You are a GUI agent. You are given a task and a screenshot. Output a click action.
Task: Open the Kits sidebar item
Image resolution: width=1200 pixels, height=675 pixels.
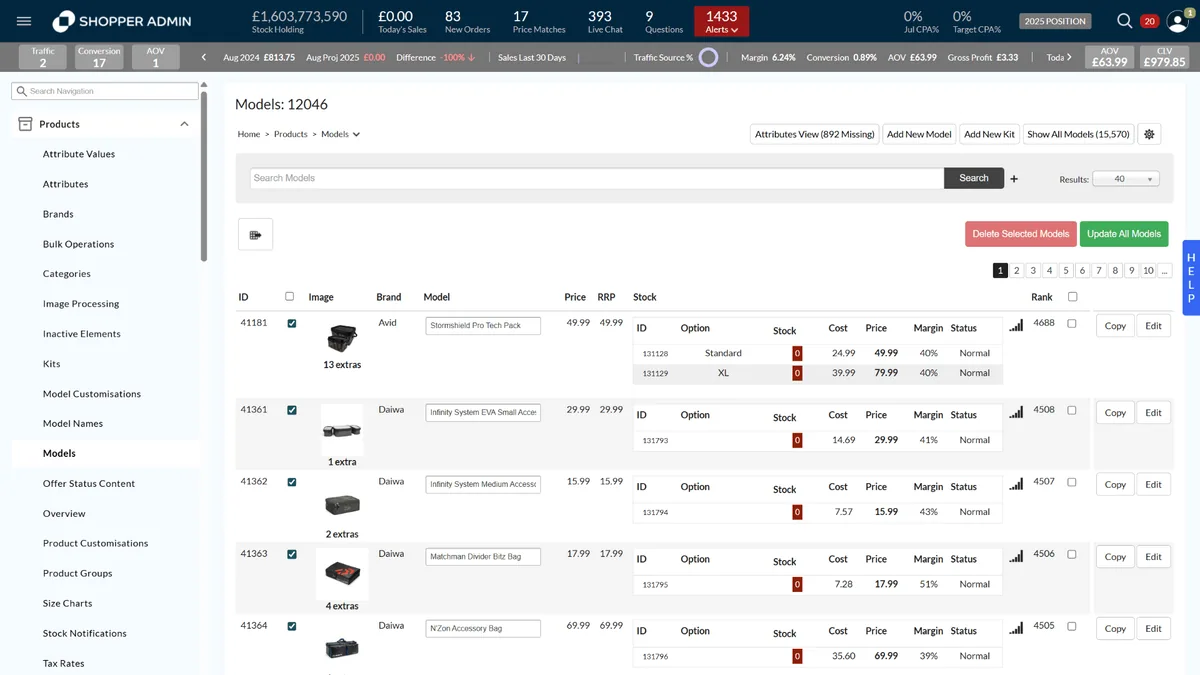[52, 364]
